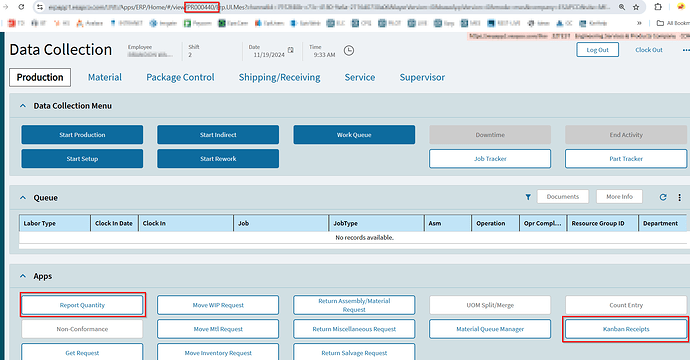Click the Time value 9:33 AM
This screenshot has width=690, height=360.
324,55
